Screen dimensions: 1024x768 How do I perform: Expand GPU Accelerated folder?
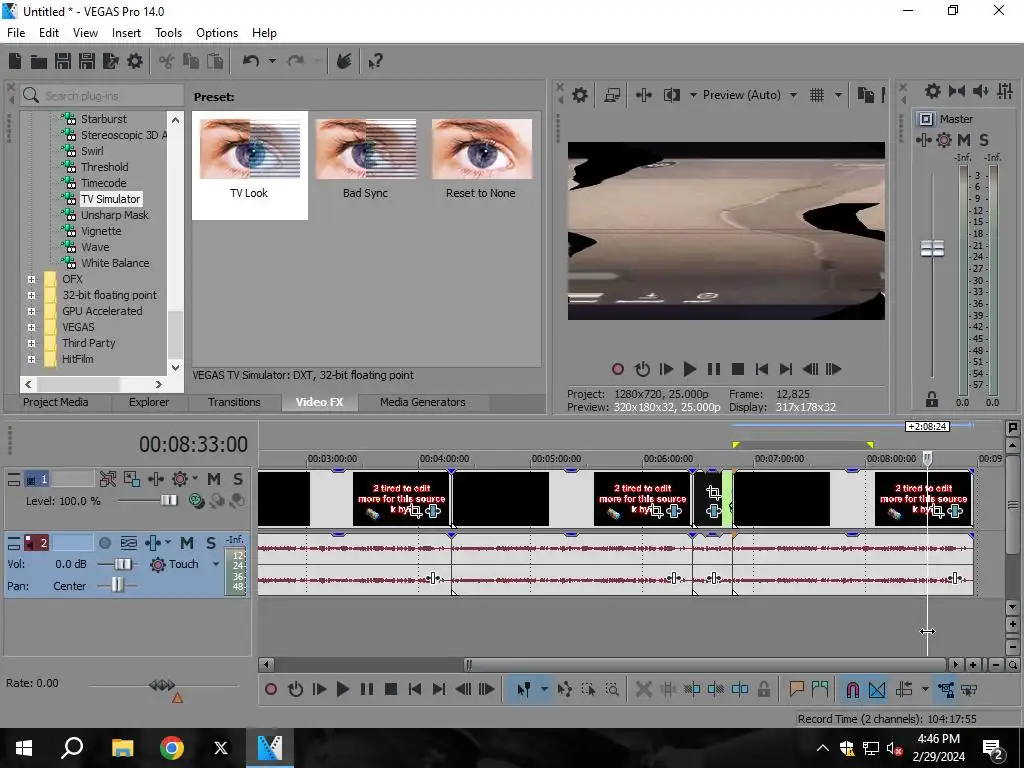[x=31, y=312]
